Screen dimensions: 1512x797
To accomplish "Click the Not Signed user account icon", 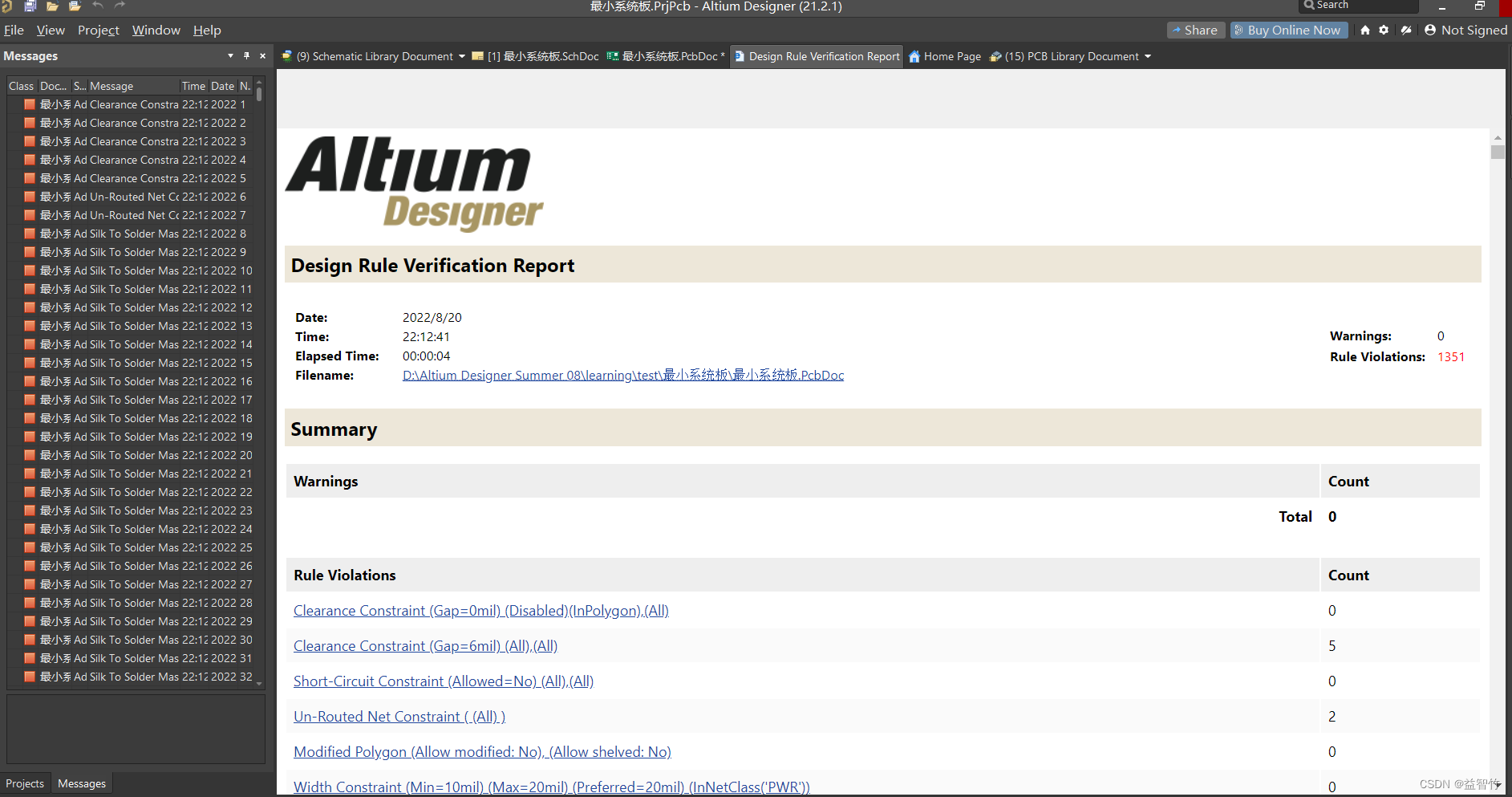I will click(x=1430, y=30).
